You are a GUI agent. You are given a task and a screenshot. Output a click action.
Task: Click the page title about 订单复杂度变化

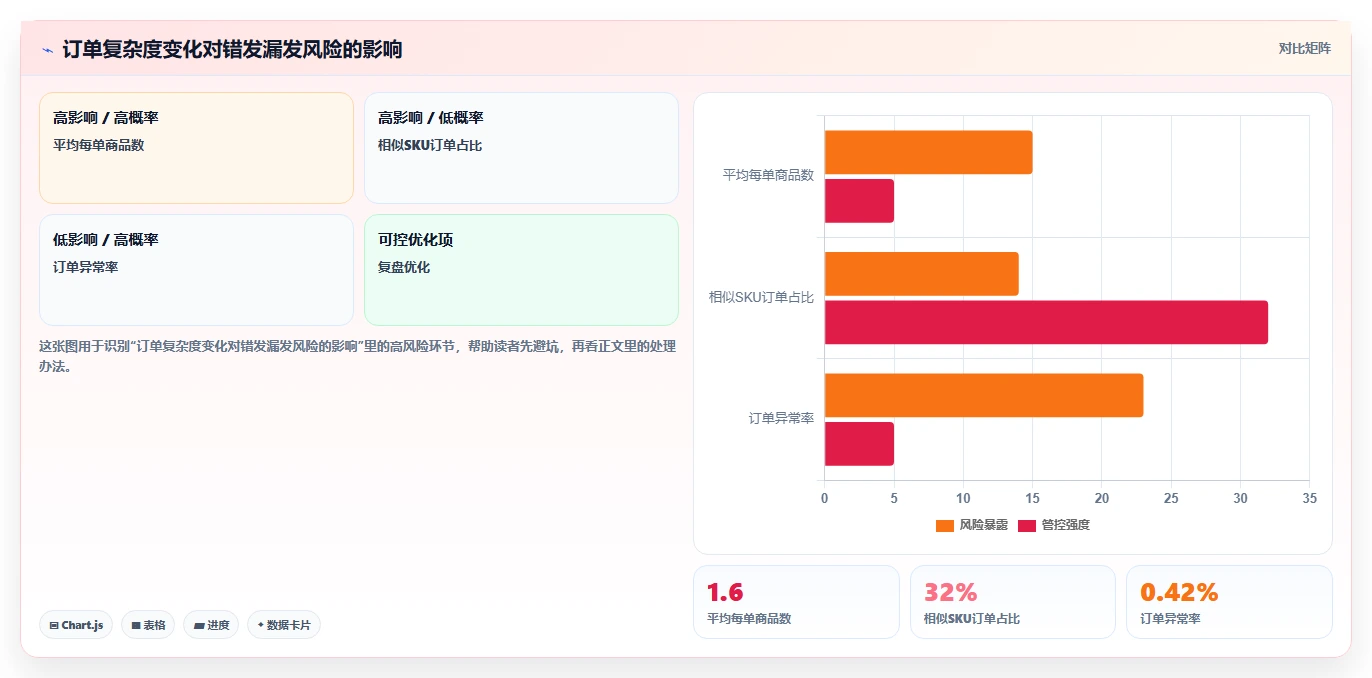[232, 49]
